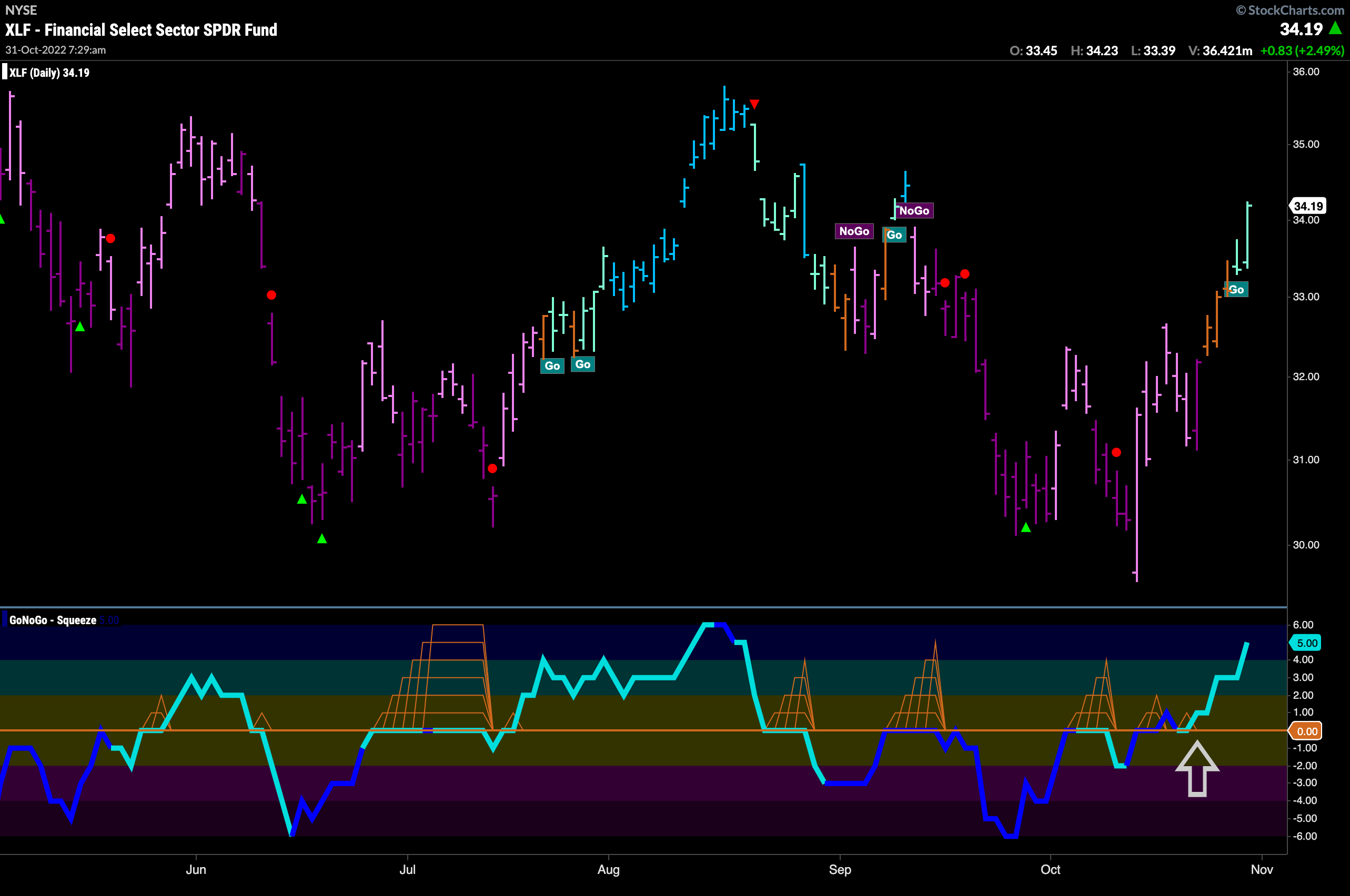Click the Go label in September
The width and height of the screenshot is (1350, 896).
[894, 235]
